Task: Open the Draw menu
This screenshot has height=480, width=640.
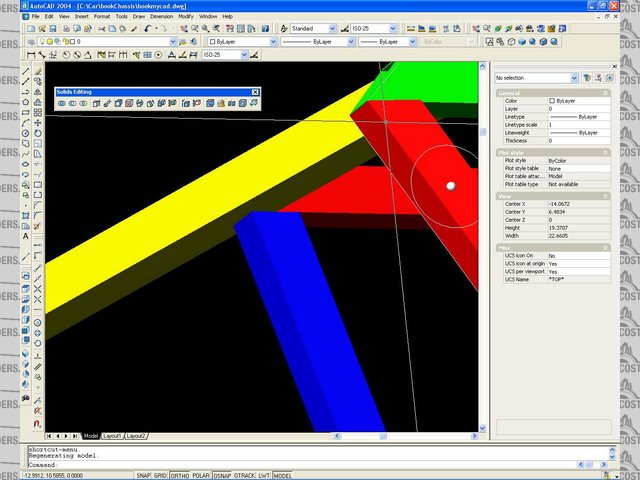Action: point(139,17)
